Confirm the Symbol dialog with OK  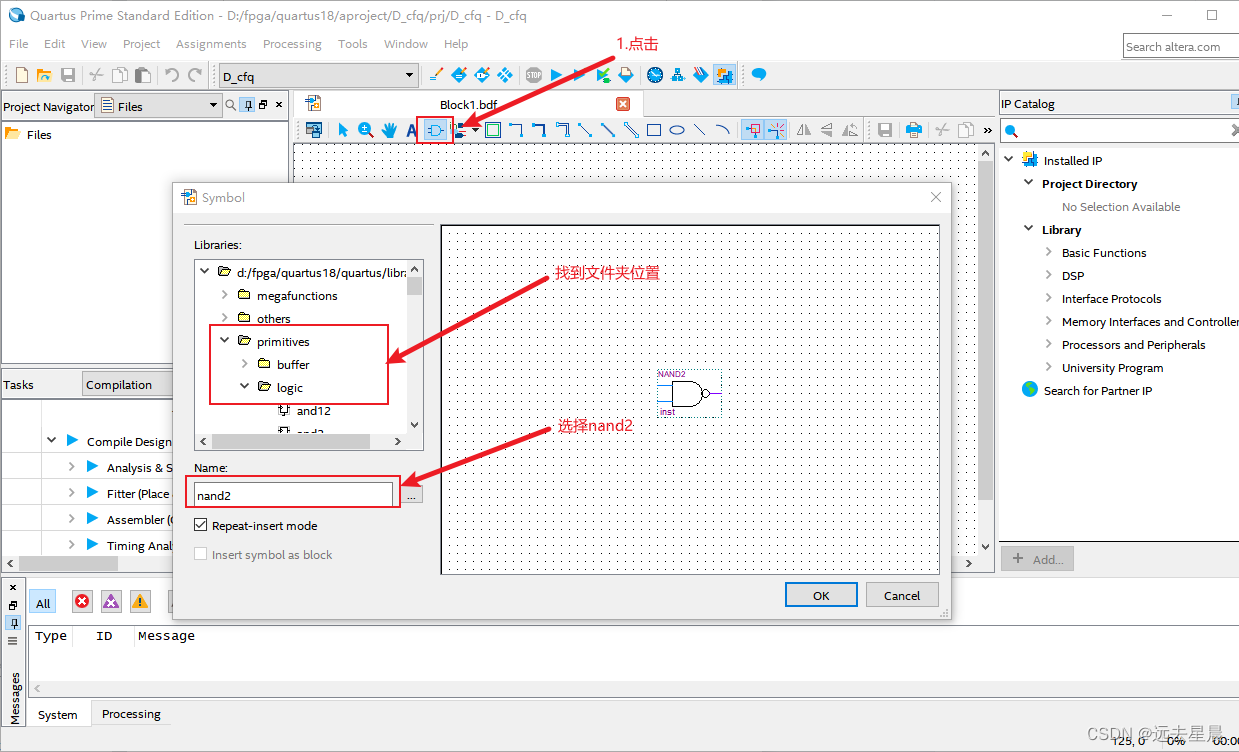[x=821, y=595]
